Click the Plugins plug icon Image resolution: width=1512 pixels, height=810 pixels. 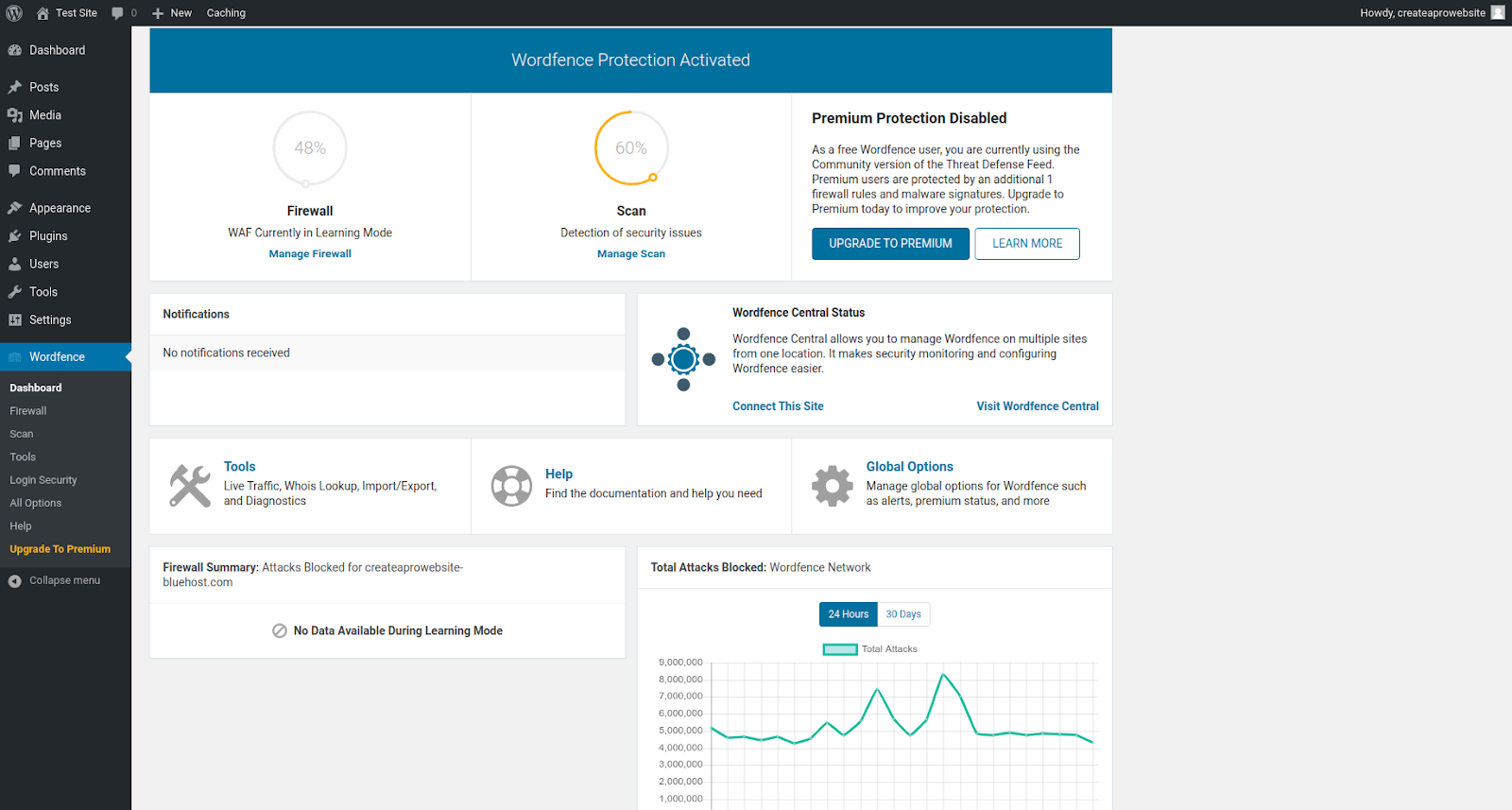tap(15, 236)
